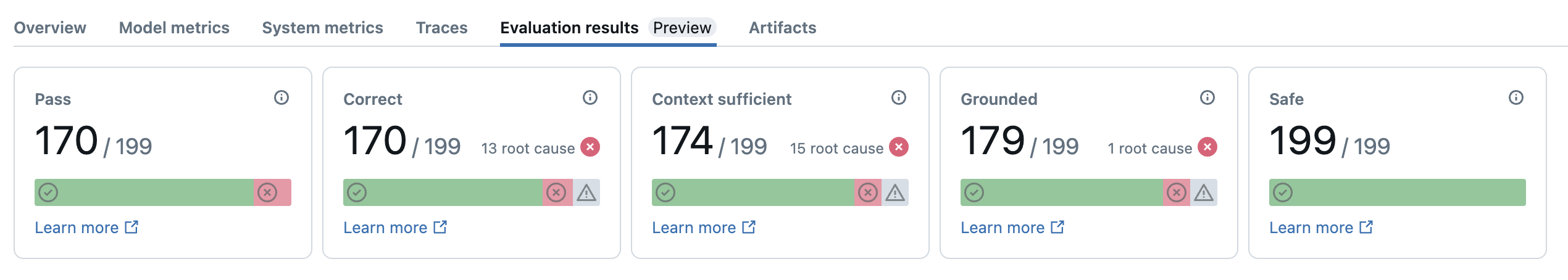The width and height of the screenshot is (1568, 280).
Task: Click the 15 root cause label
Action: (x=836, y=149)
